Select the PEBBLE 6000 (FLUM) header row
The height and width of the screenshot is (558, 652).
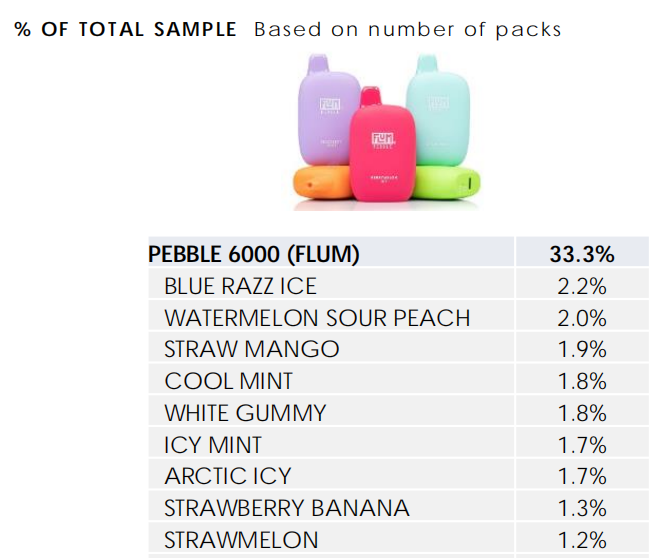[x=399, y=252]
